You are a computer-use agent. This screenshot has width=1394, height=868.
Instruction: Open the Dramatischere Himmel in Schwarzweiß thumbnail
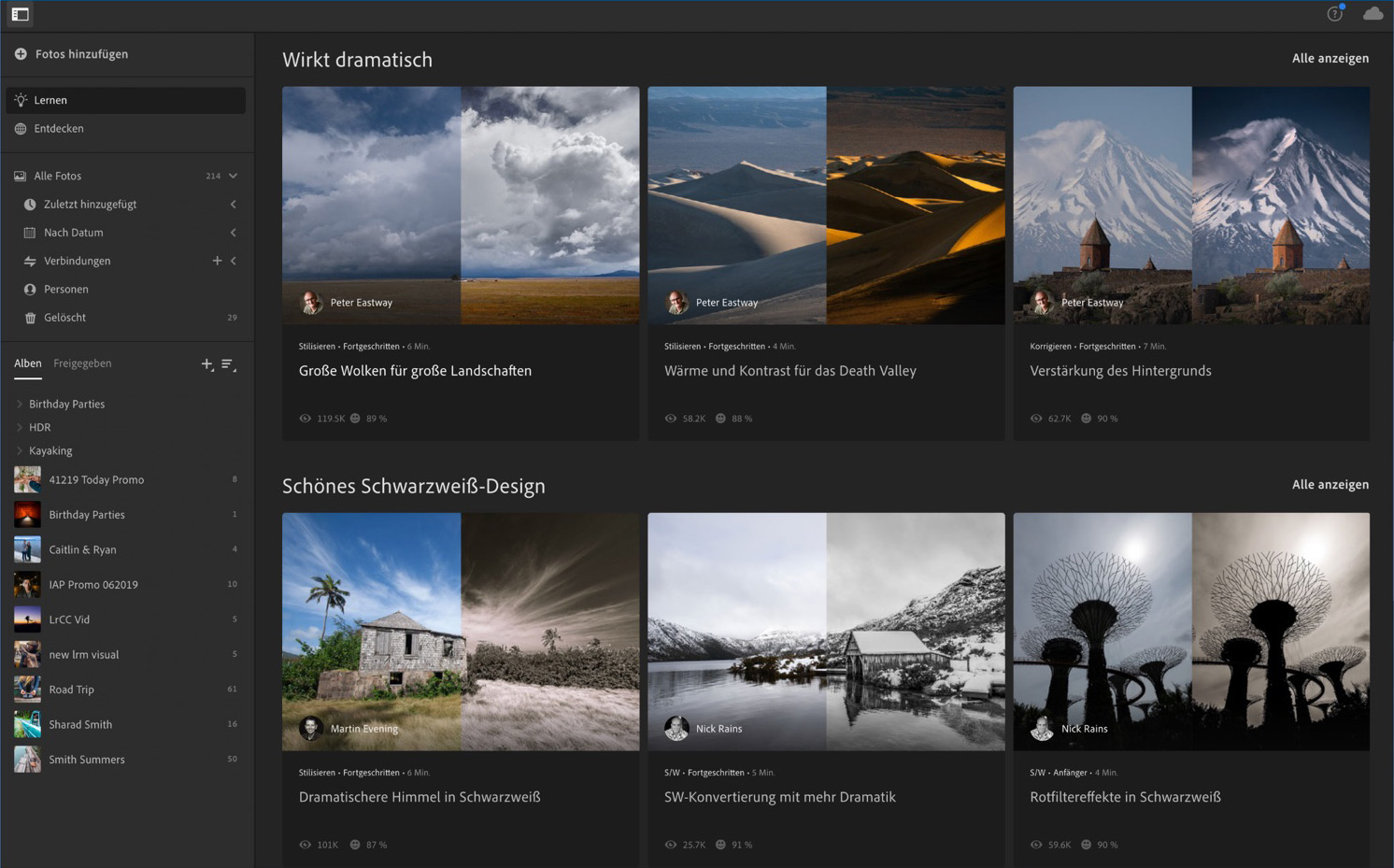[x=461, y=632]
